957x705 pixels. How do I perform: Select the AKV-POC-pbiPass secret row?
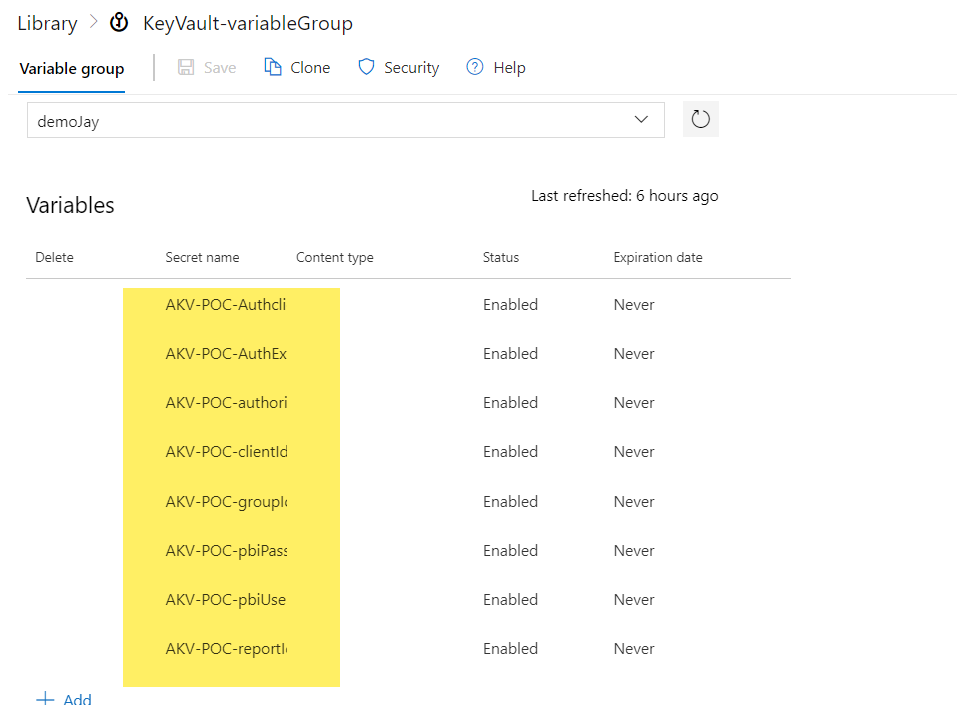pos(408,551)
